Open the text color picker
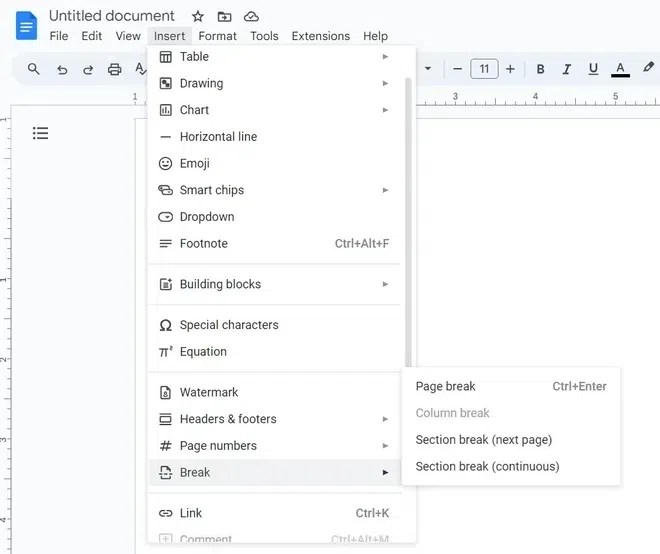 point(620,69)
